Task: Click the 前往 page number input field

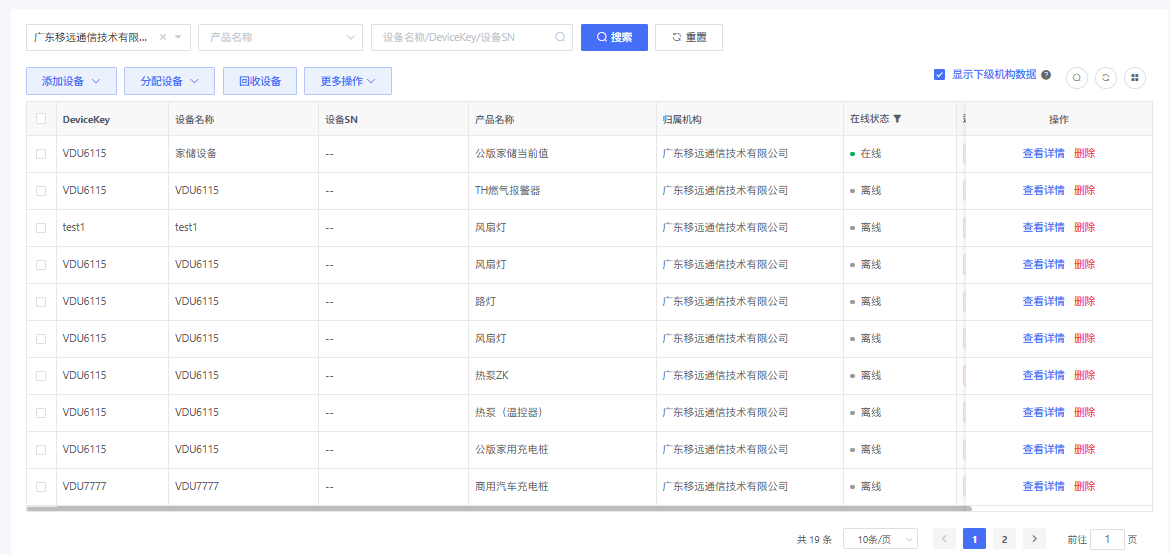Action: [1107, 539]
